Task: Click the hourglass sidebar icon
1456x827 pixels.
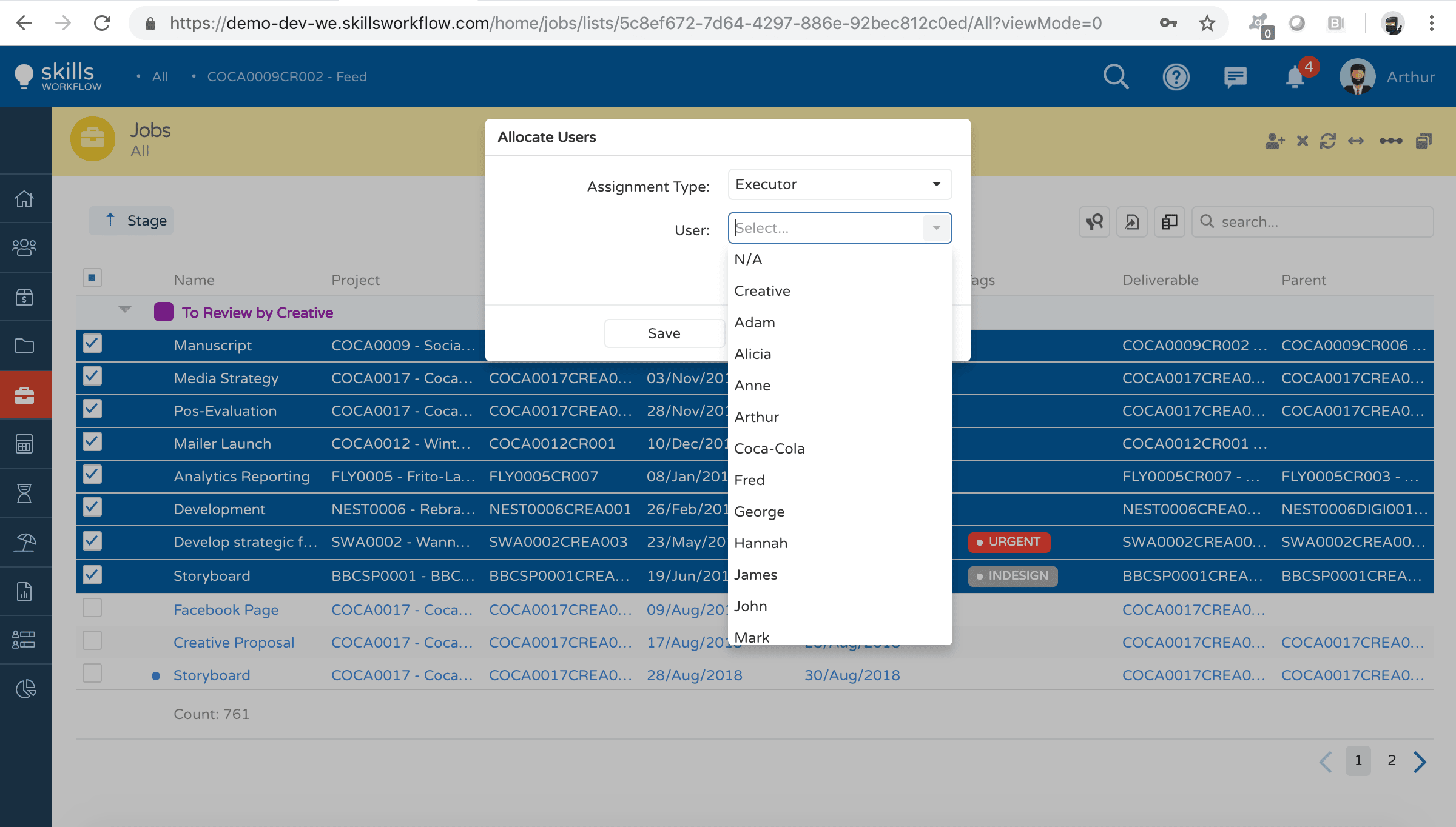Action: (24, 494)
